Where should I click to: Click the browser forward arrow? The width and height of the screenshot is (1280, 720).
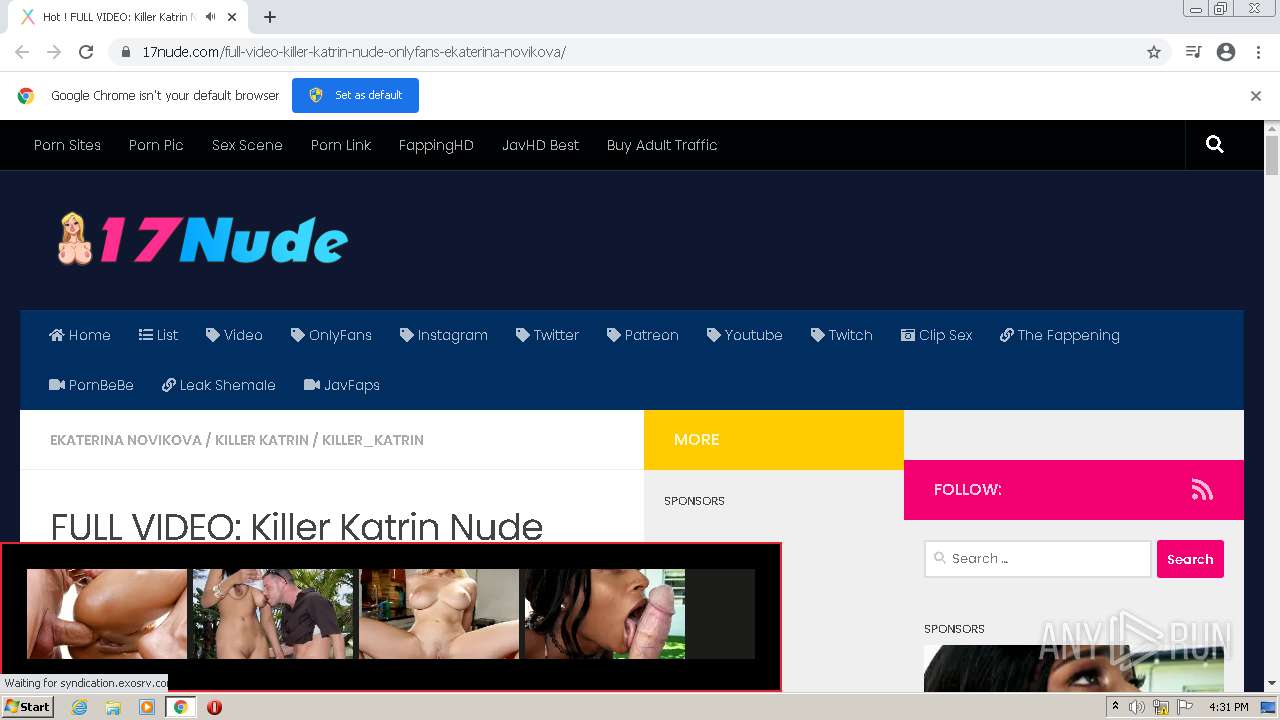(x=54, y=52)
